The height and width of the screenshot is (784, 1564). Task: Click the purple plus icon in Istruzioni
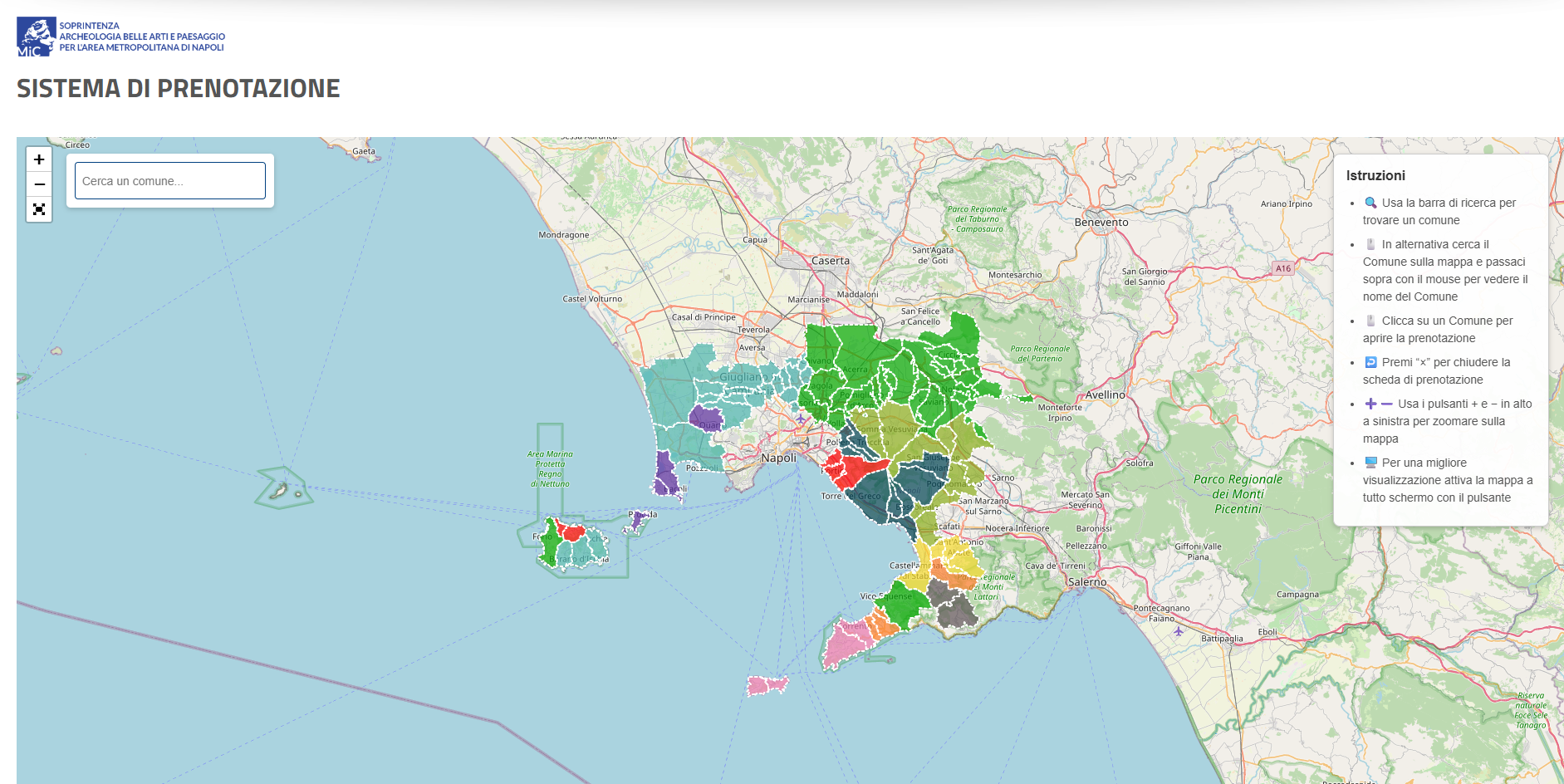pyautogui.click(x=1370, y=404)
